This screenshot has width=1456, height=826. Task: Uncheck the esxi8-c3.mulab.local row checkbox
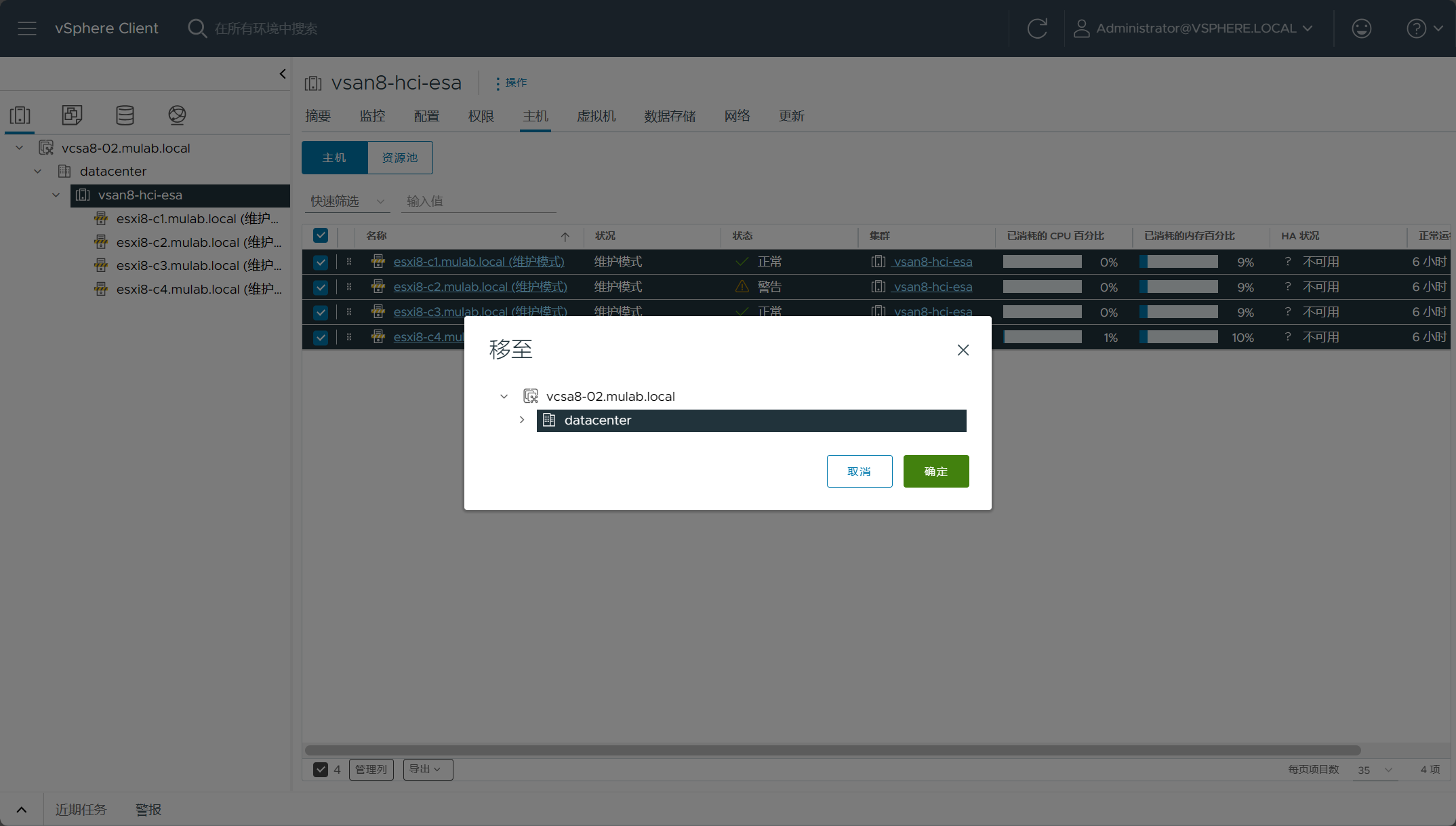321,312
